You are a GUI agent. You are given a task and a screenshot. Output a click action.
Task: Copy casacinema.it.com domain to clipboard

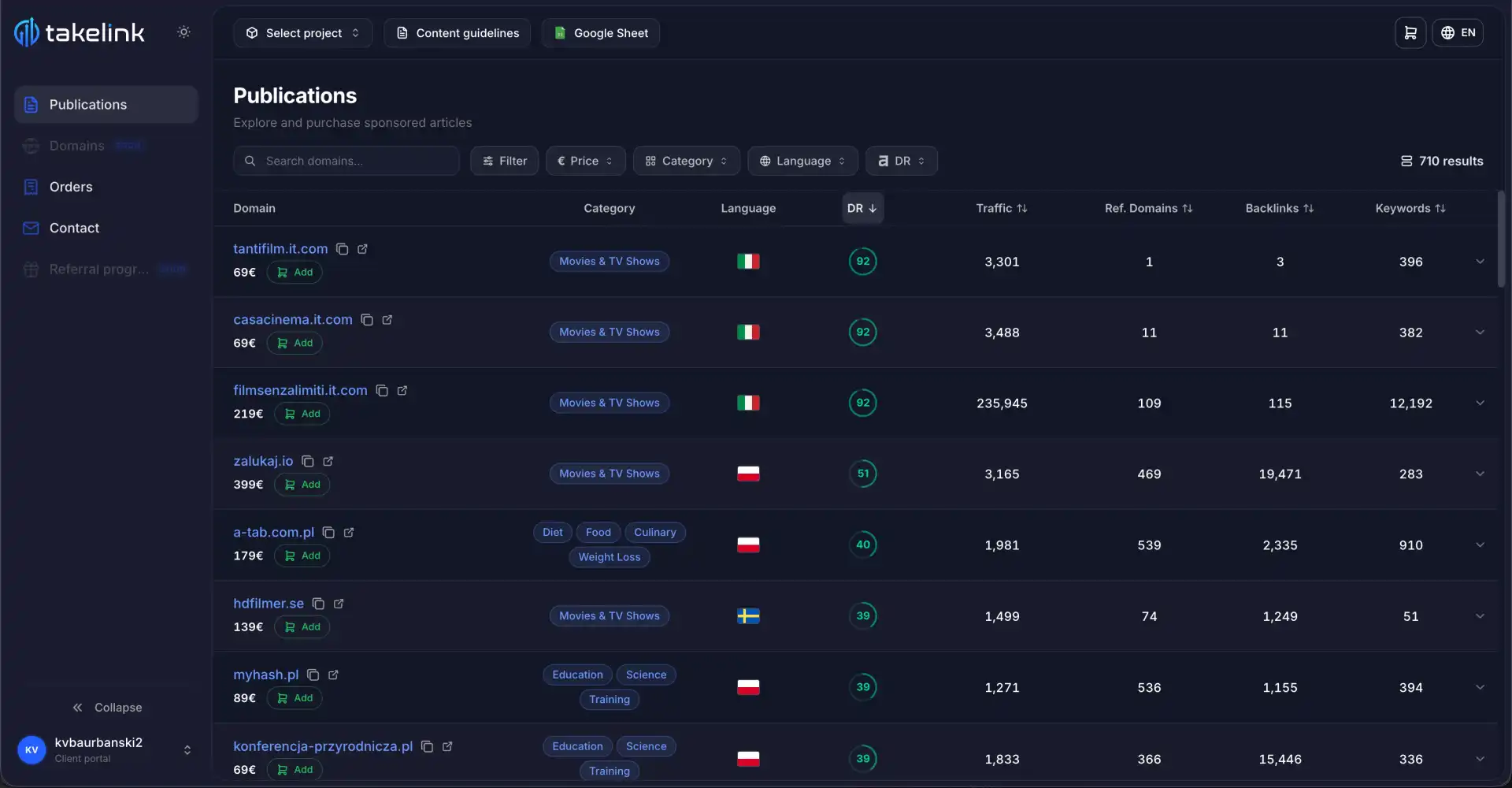pos(367,320)
